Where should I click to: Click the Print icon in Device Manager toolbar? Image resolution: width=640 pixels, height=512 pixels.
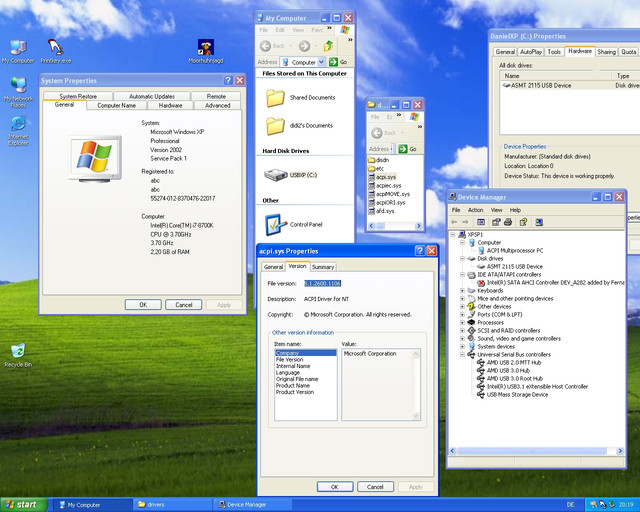pyautogui.click(x=508, y=222)
